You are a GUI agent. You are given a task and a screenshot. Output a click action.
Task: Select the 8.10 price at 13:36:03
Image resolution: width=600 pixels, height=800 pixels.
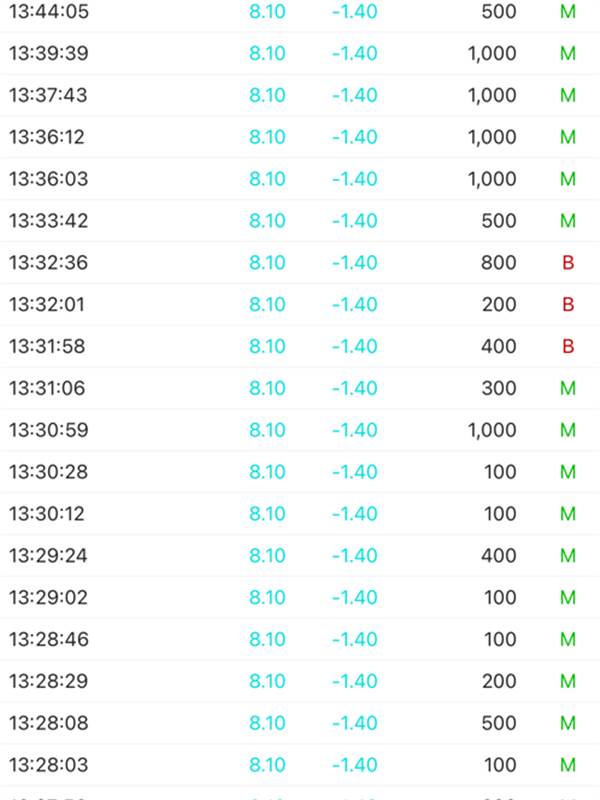click(267, 179)
